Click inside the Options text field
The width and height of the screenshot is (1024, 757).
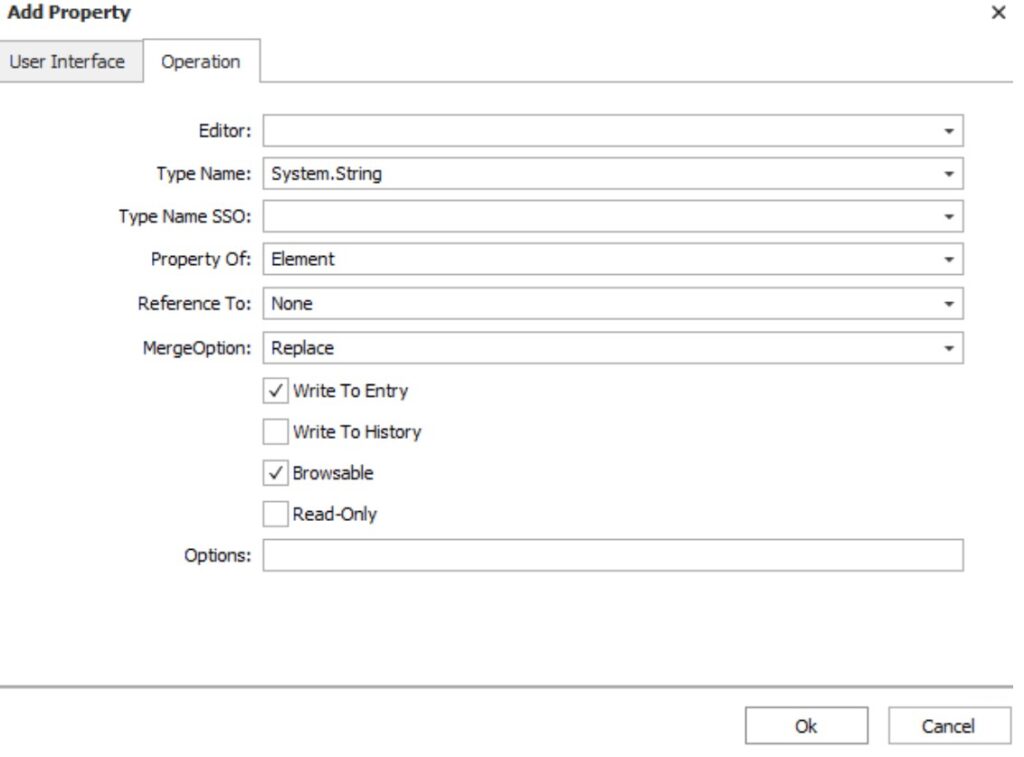point(612,555)
